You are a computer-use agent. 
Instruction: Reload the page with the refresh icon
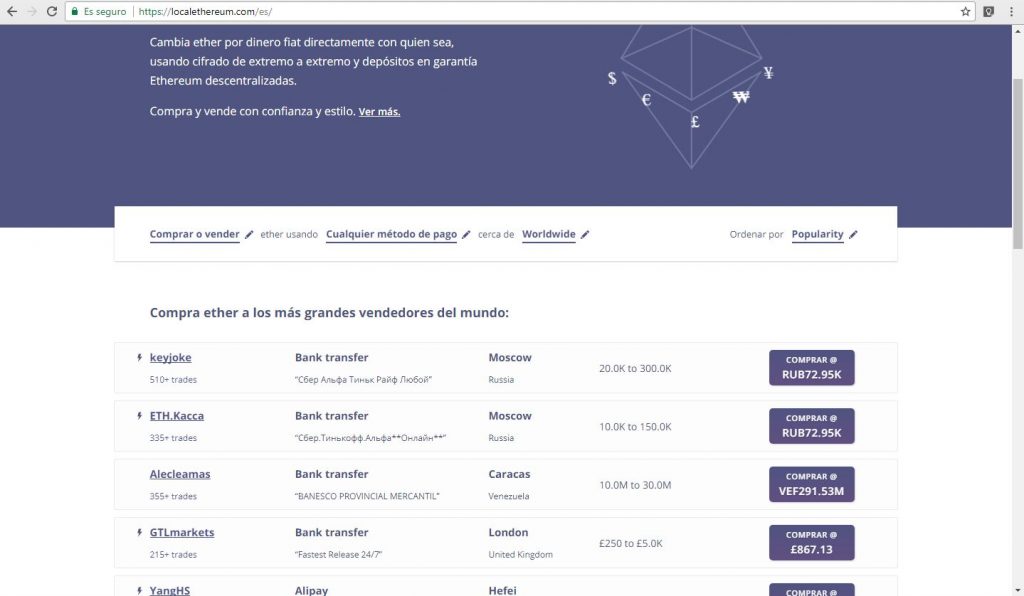tap(52, 12)
